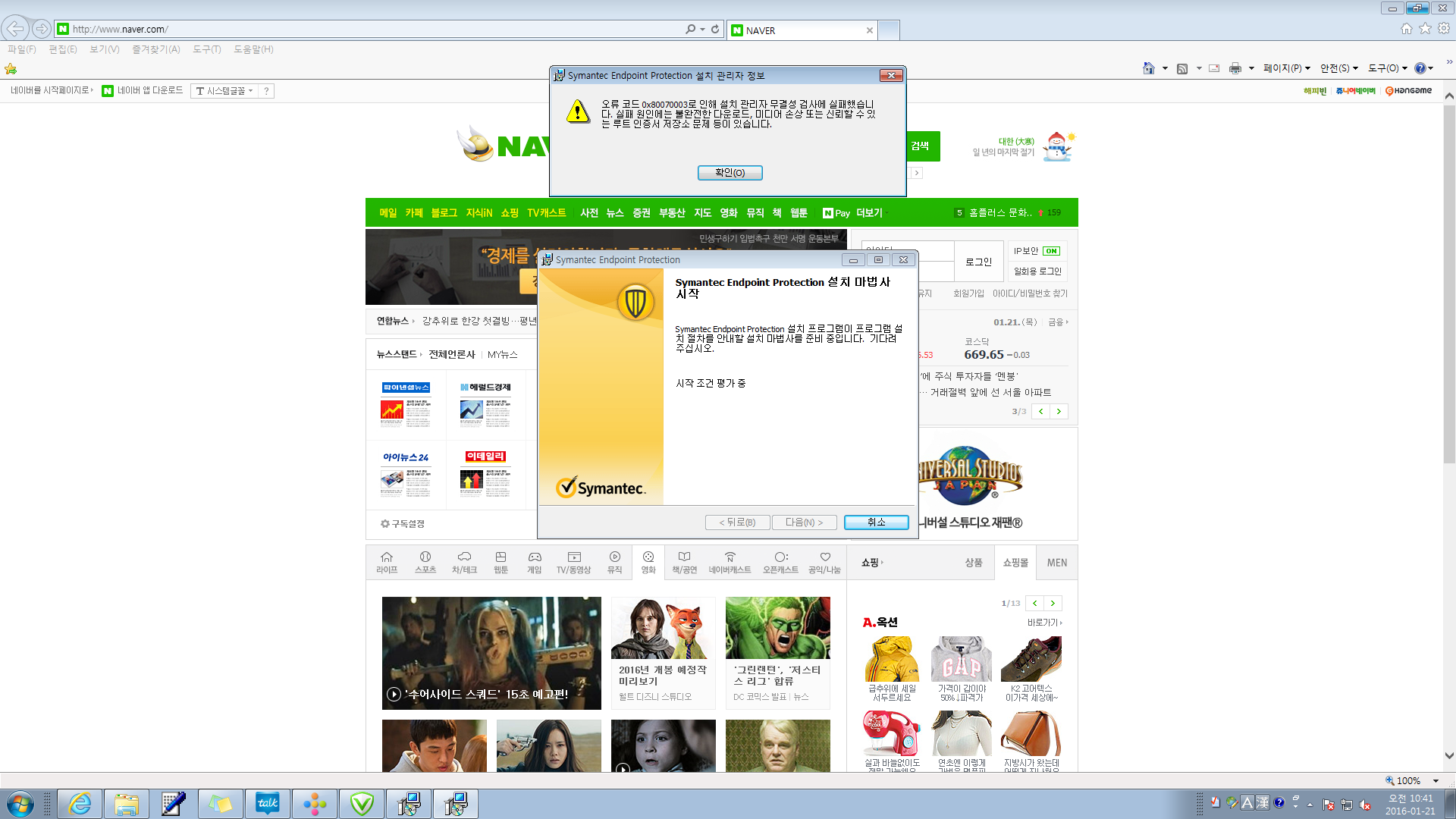1456x819 pixels.
Task: Click the 헤럴드경제 news thumbnail
Action: (x=485, y=406)
